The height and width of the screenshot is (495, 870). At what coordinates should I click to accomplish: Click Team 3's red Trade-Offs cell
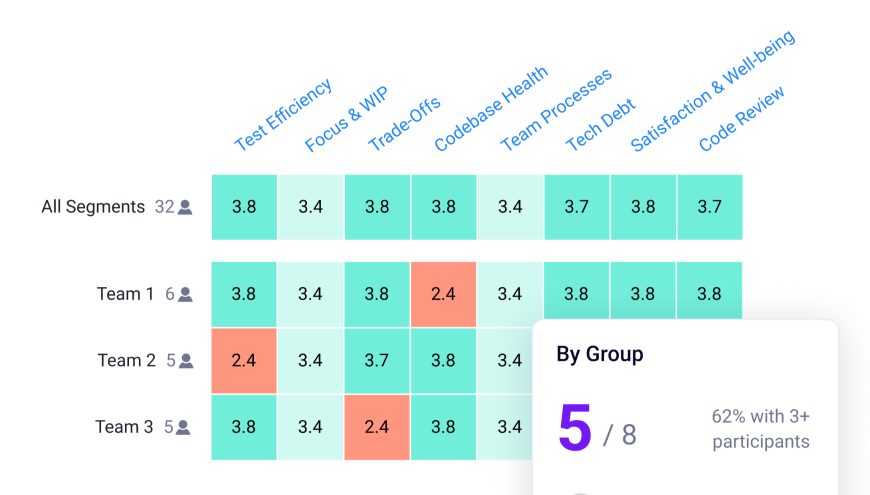pyautogui.click(x=377, y=427)
